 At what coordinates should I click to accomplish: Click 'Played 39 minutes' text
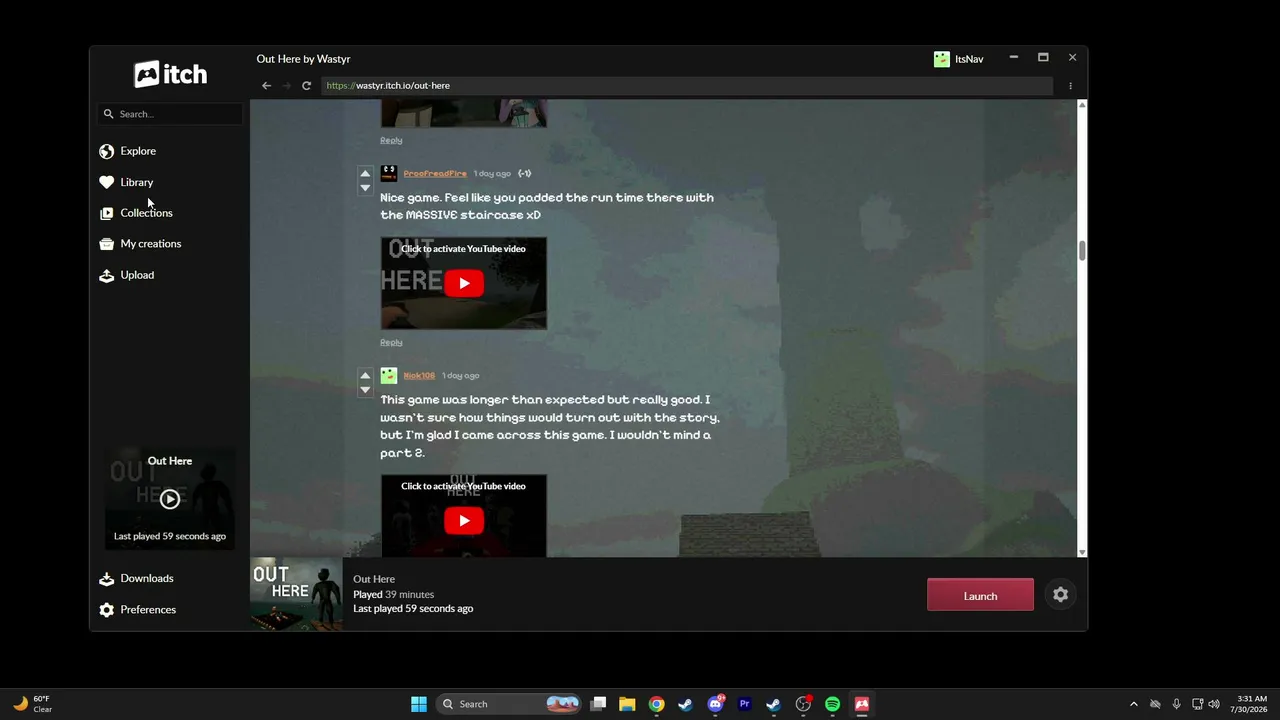coord(393,594)
